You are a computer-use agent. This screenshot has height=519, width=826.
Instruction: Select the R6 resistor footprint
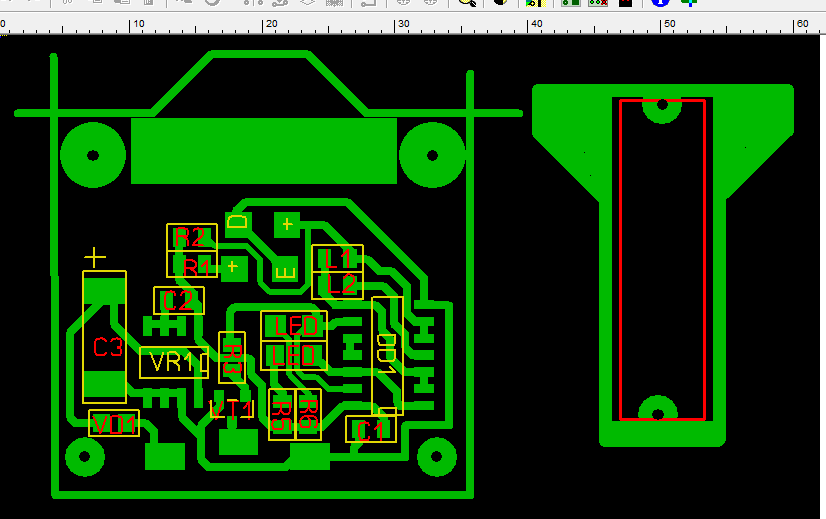pyautogui.click(x=308, y=414)
